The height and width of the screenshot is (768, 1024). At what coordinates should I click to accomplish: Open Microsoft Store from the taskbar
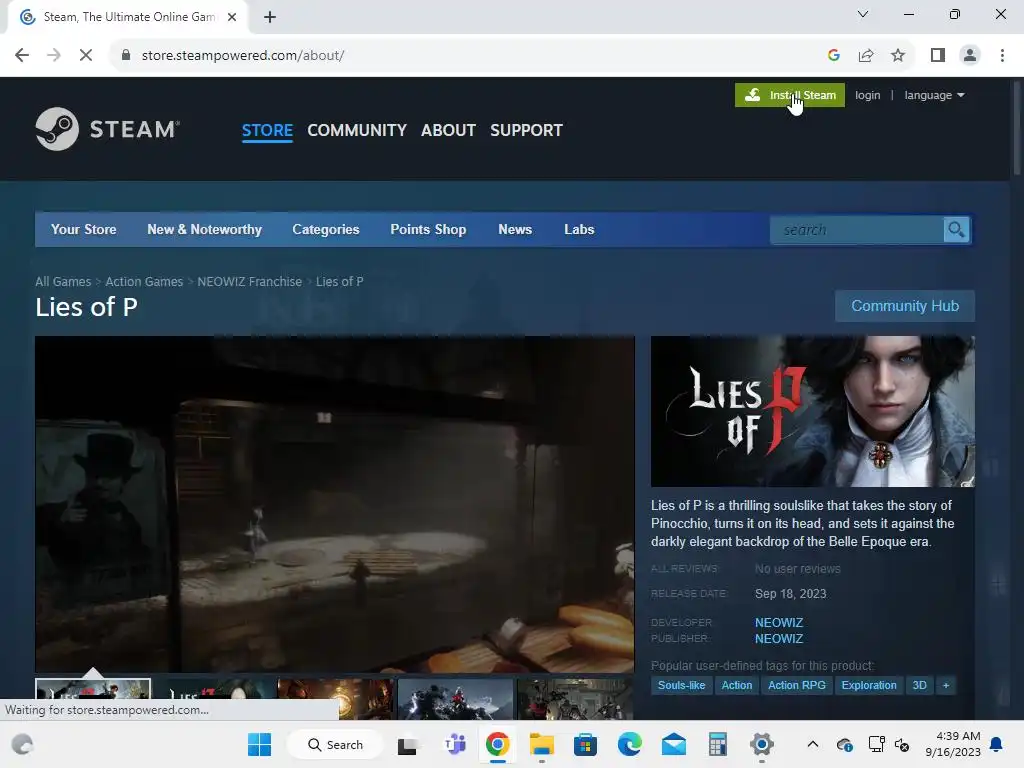(x=585, y=744)
